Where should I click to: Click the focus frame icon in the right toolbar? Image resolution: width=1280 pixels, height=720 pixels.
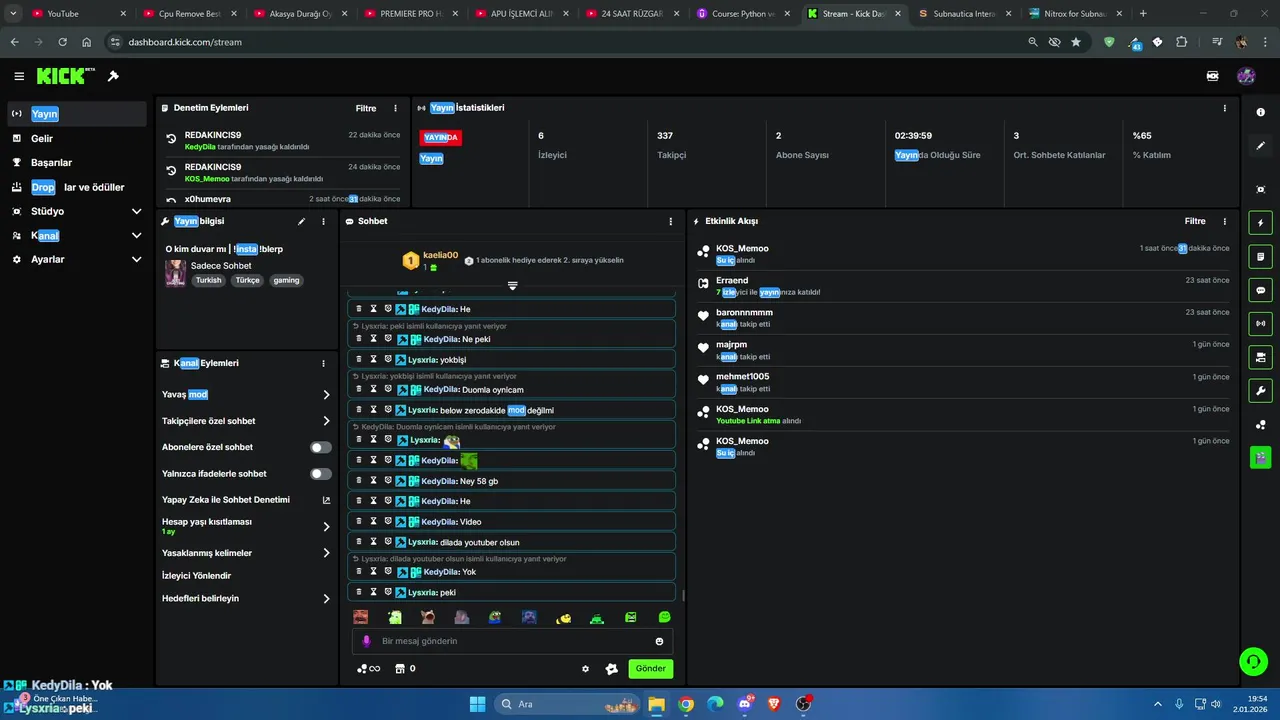click(x=1260, y=189)
